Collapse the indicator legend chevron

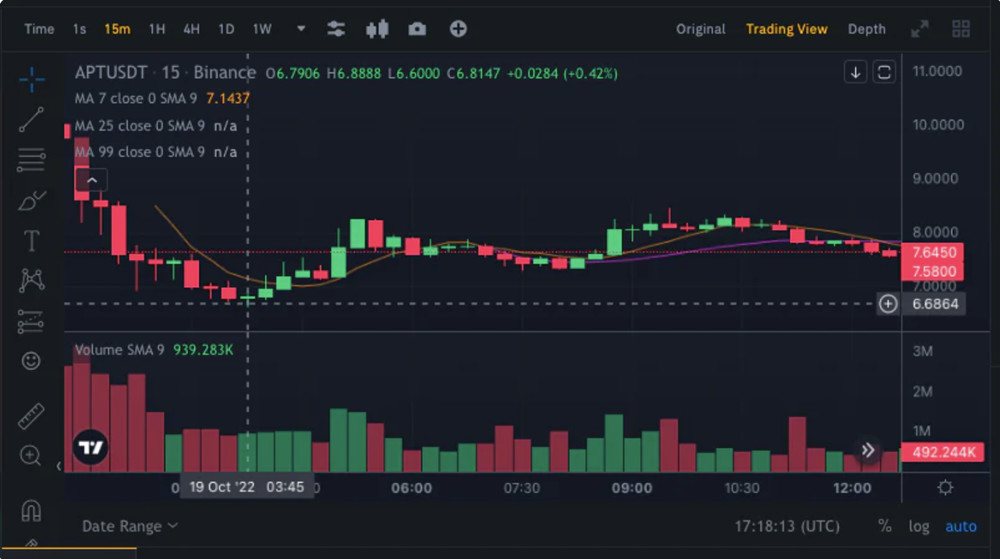click(x=92, y=180)
